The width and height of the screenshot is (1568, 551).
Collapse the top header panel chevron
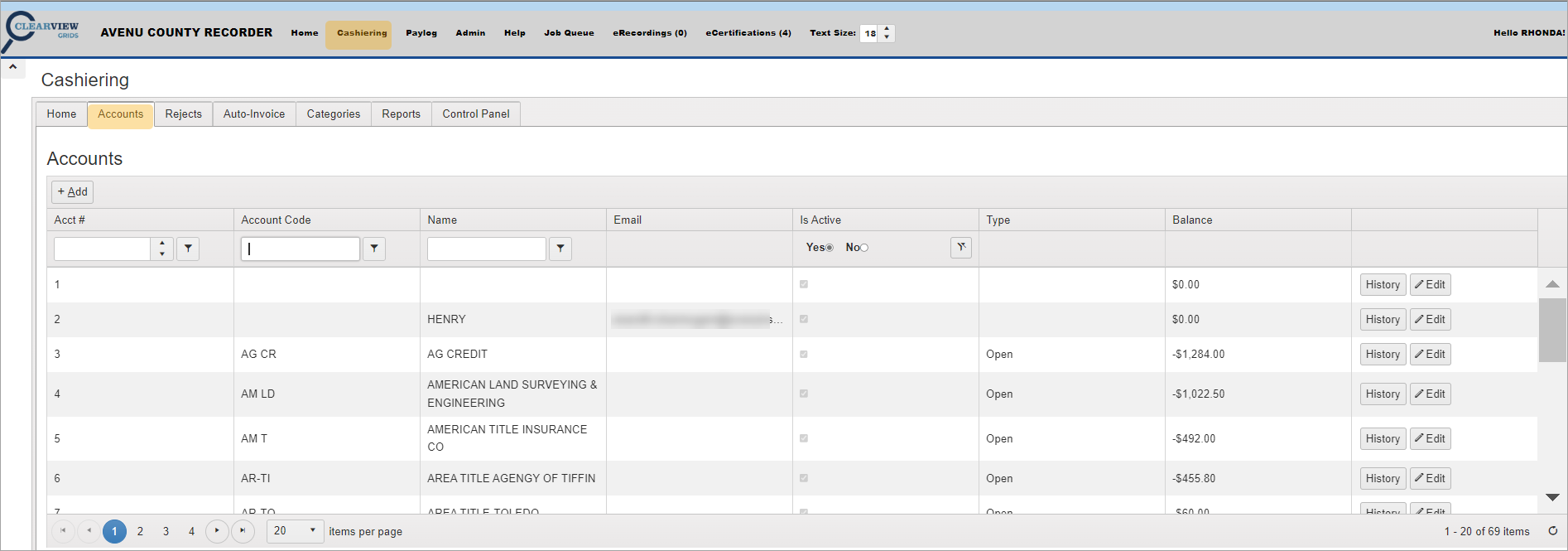13,67
